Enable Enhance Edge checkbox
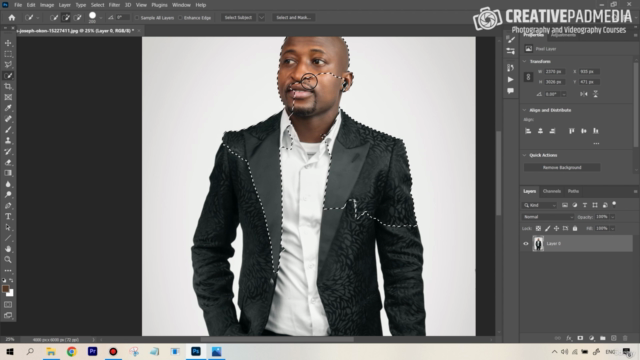Image resolution: width=640 pixels, height=360 pixels. click(180, 18)
